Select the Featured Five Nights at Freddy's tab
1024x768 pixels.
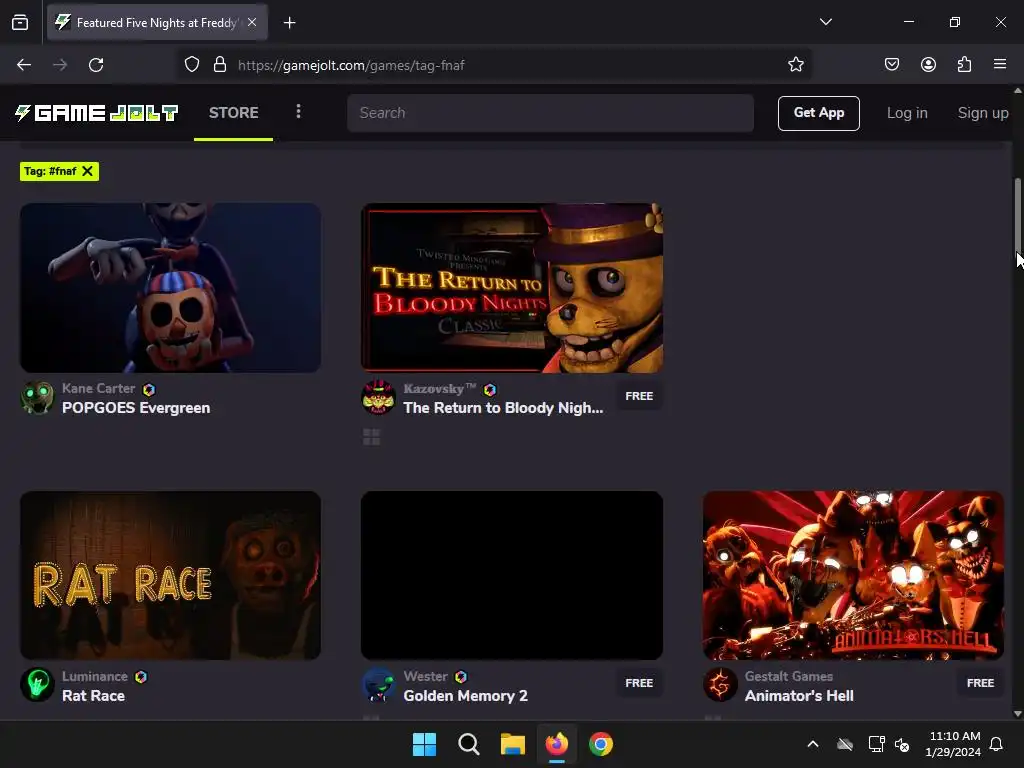pos(157,23)
